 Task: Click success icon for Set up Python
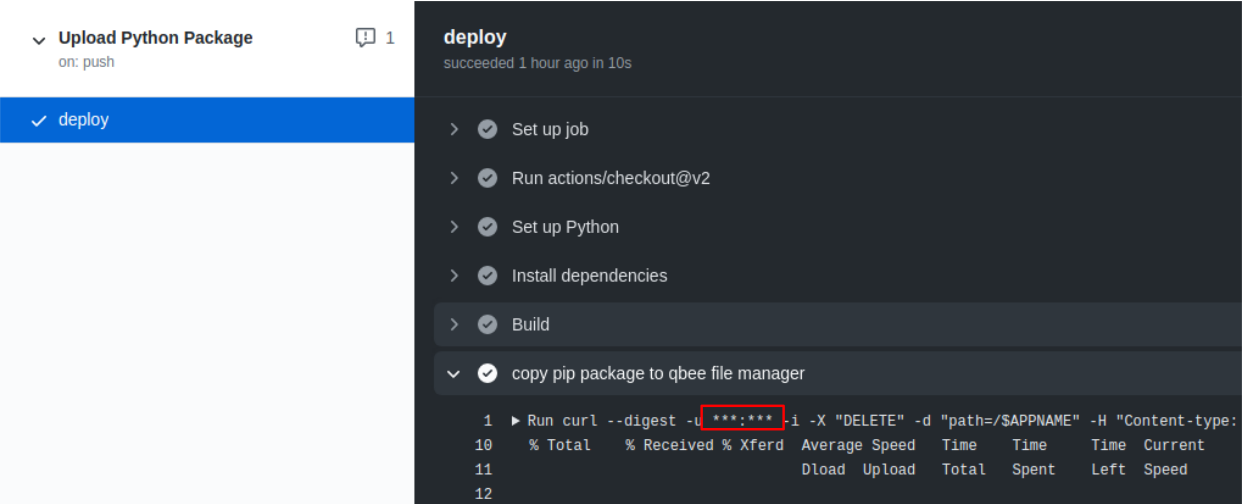point(487,227)
